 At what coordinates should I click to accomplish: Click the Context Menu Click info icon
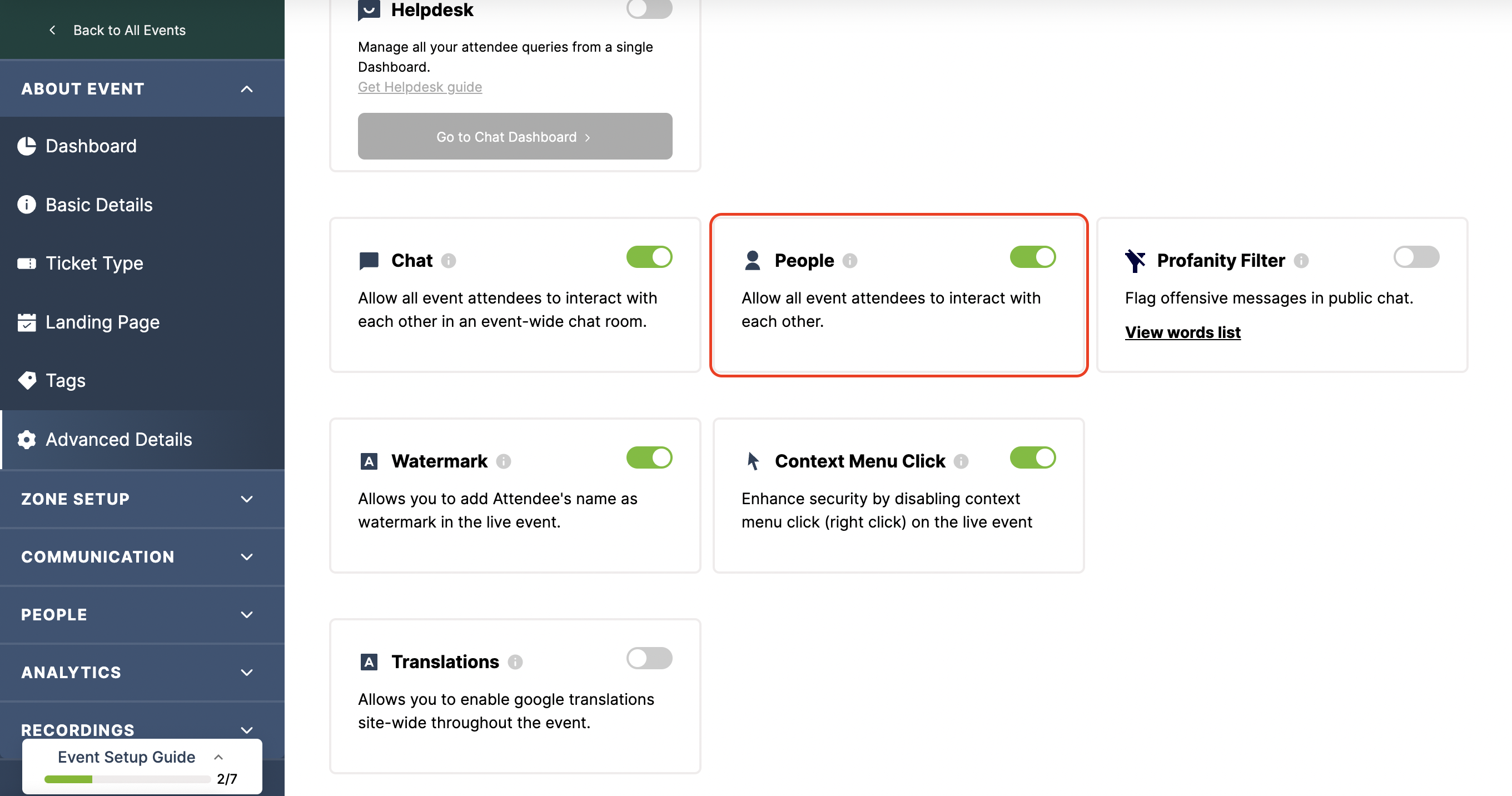click(961, 461)
